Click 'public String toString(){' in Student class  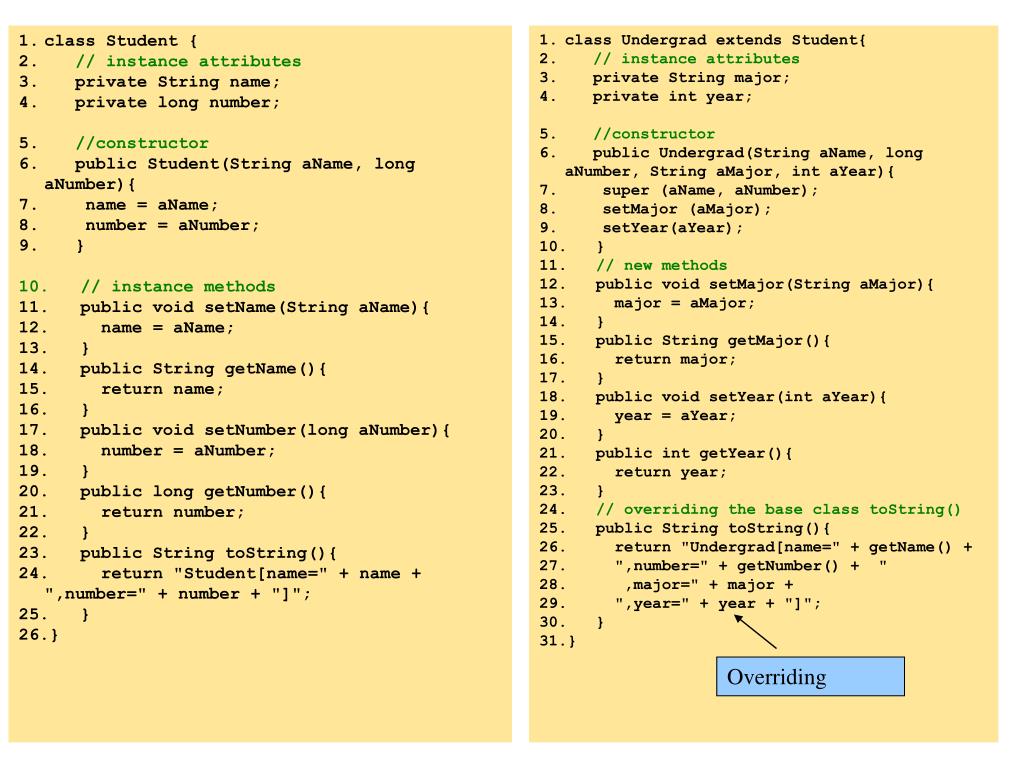[x=208, y=553]
